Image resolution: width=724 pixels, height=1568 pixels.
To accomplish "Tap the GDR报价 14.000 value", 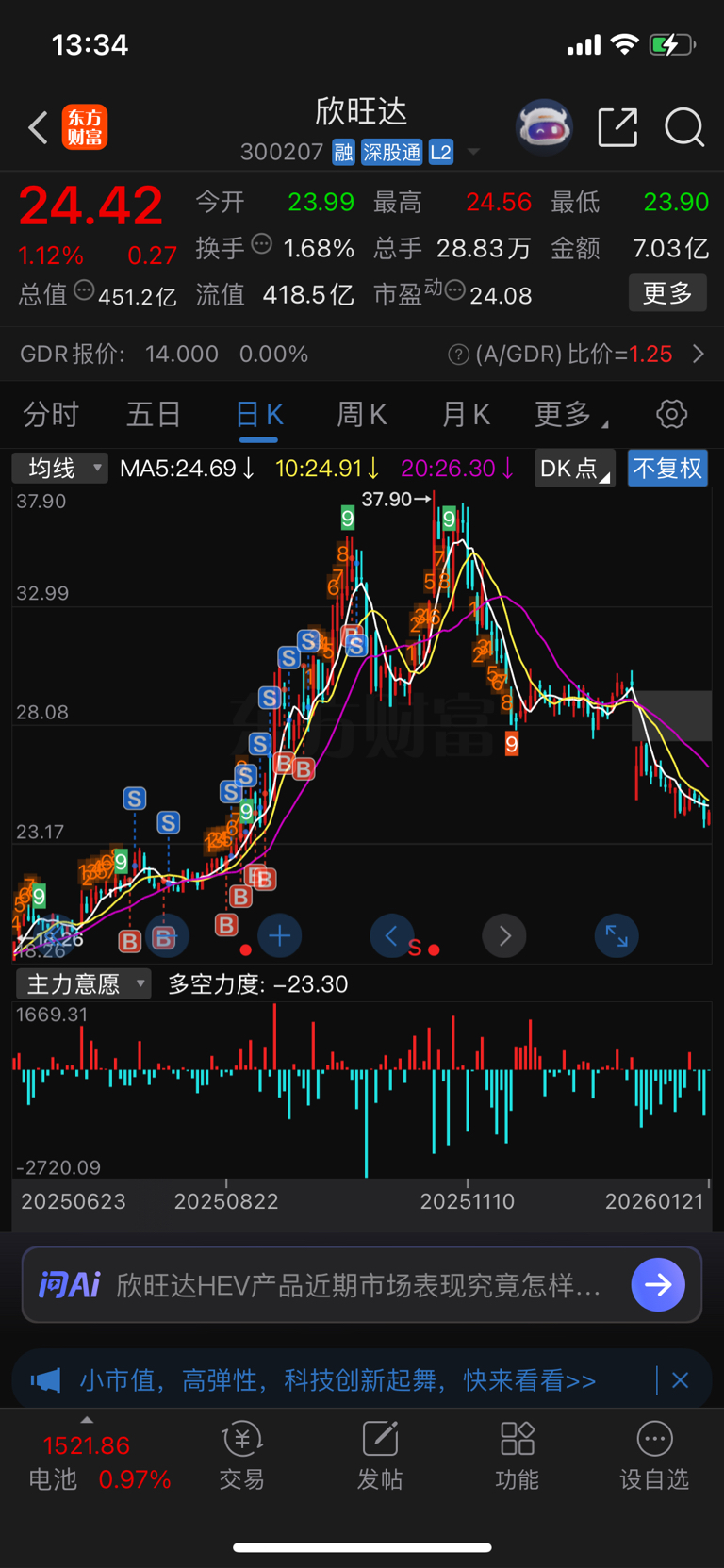I will pyautogui.click(x=181, y=355).
